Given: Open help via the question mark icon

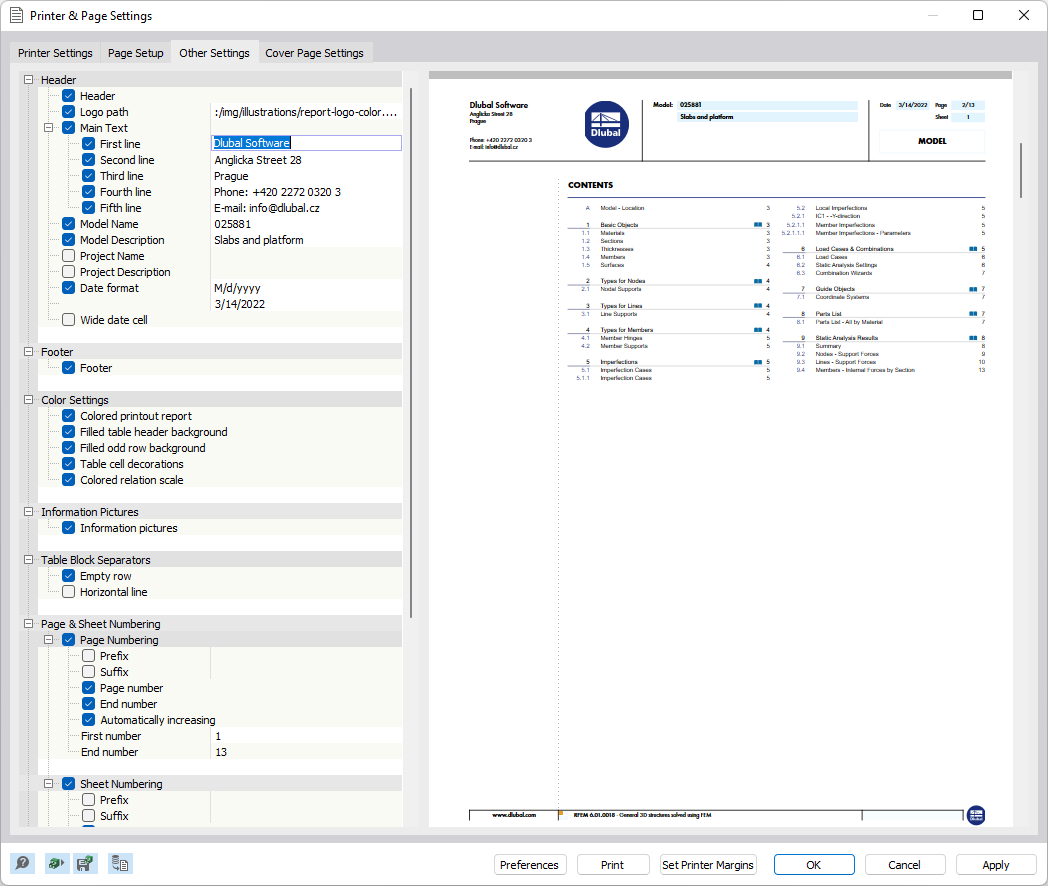Looking at the screenshot, I should (x=22, y=863).
